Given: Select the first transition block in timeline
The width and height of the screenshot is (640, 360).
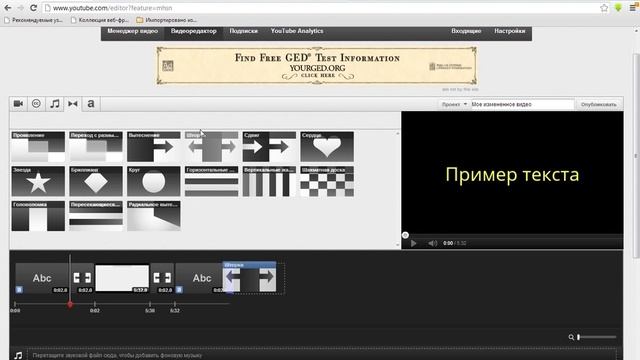Looking at the screenshot, I should pyautogui.click(x=82, y=278).
